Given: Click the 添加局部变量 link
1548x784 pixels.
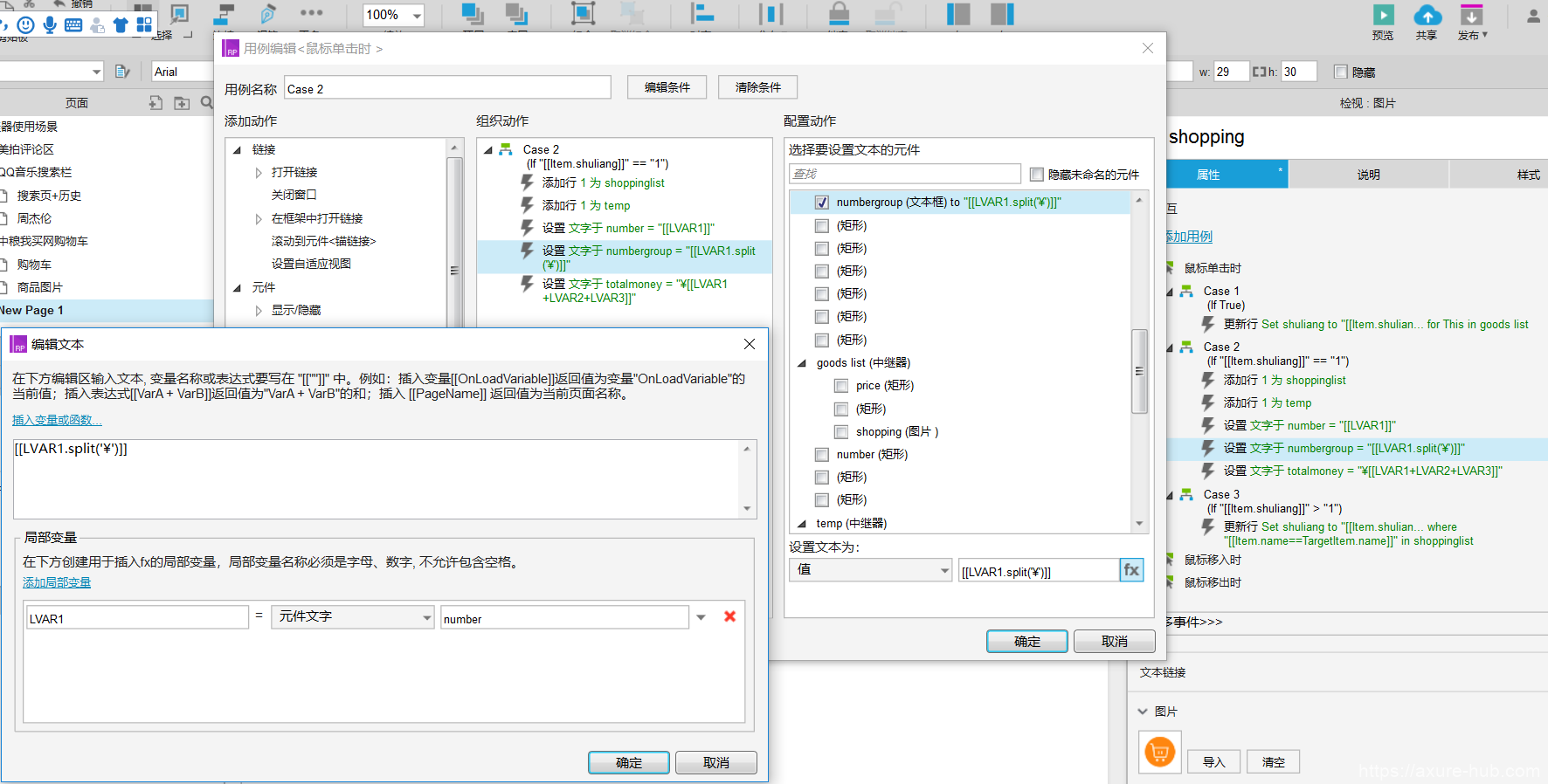Looking at the screenshot, I should tap(57, 582).
